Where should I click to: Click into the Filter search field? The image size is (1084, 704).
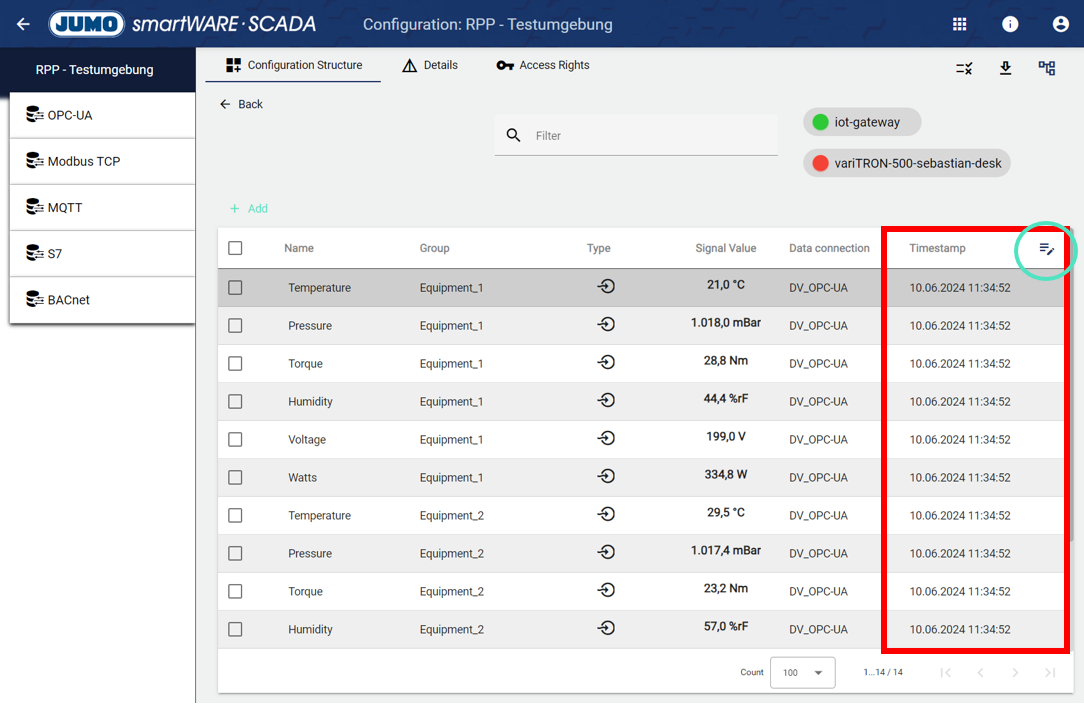coord(650,136)
